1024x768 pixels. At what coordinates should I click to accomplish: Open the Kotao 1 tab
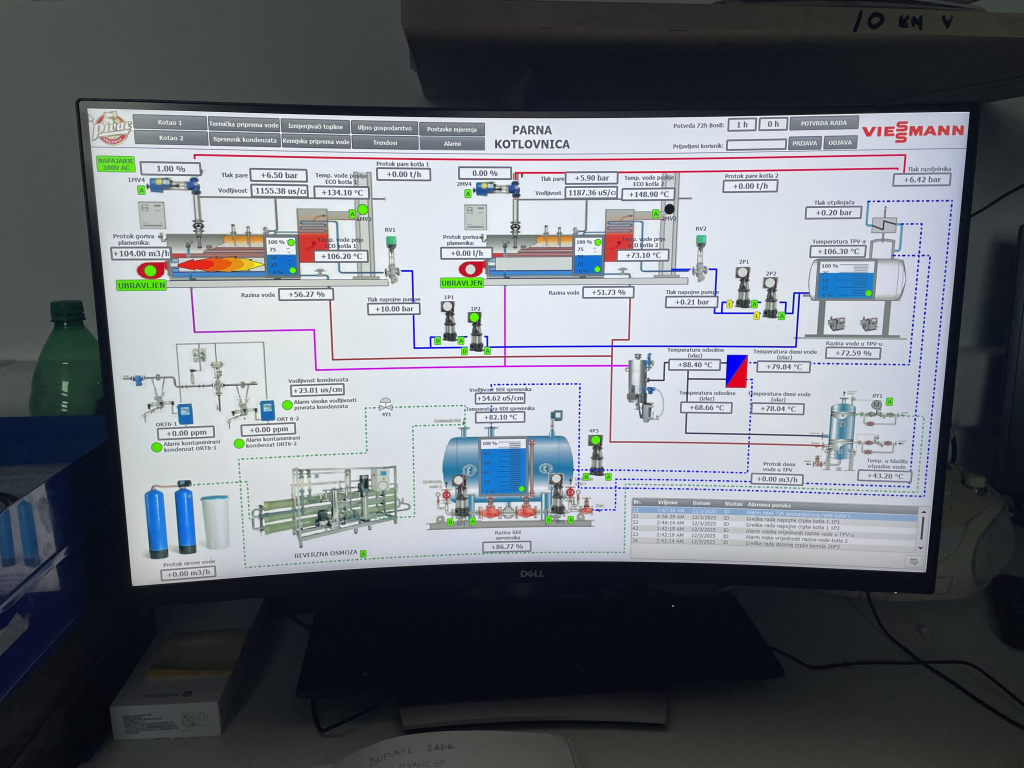pos(171,123)
